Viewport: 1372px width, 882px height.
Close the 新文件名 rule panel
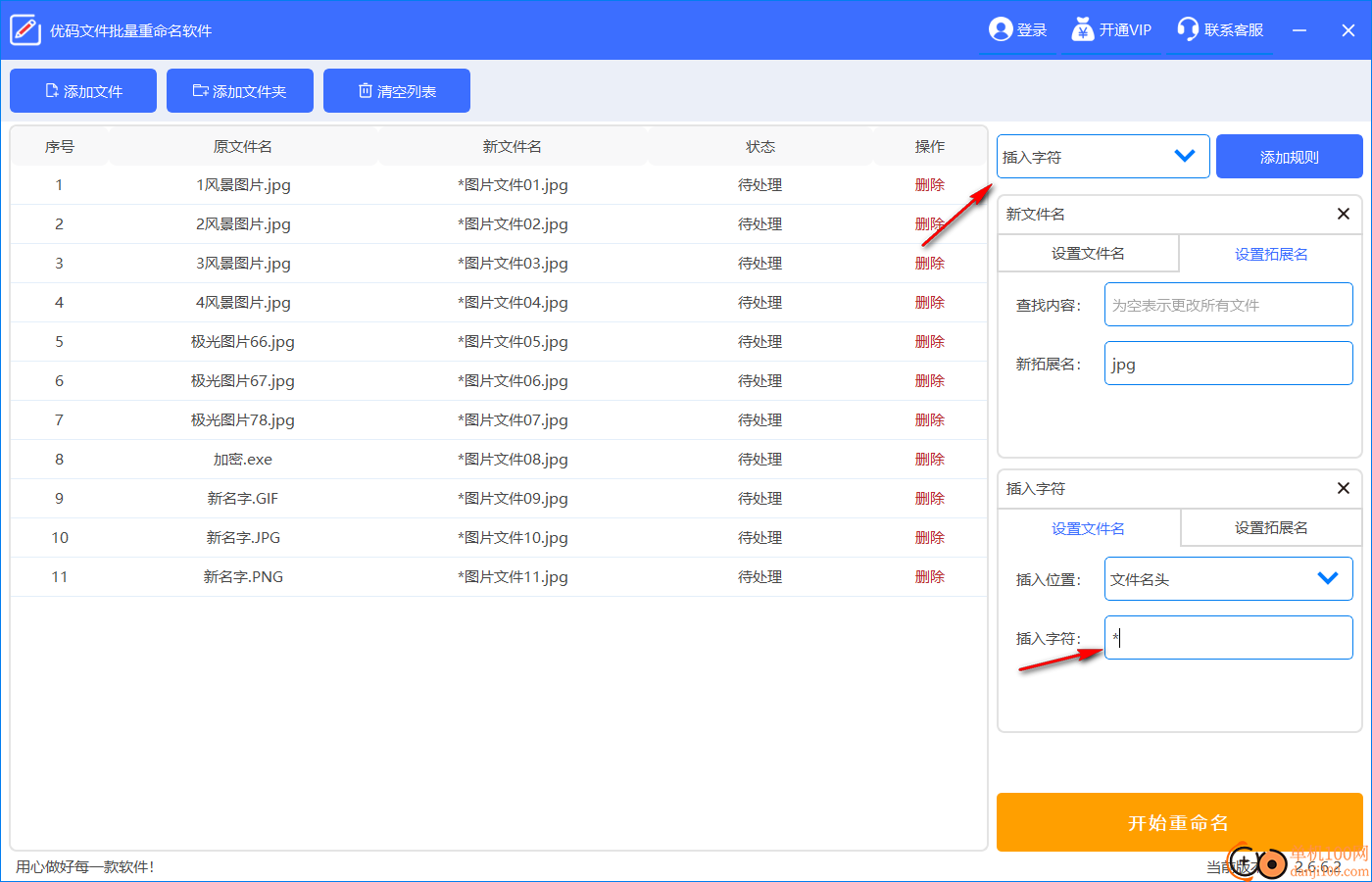point(1344,214)
